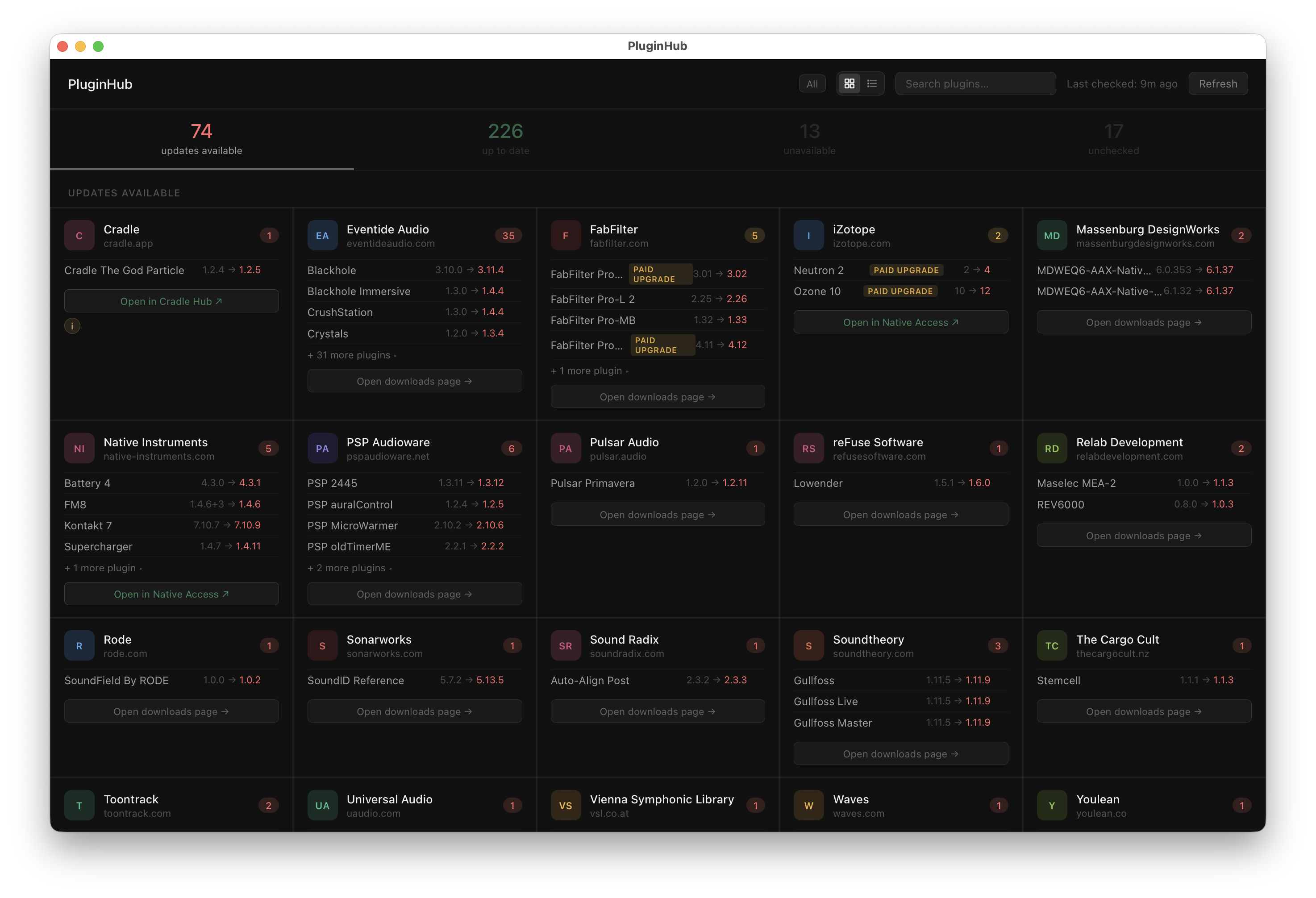Click the Toontrack vendor icon
This screenshot has height=898, width=1316.
pos(79,805)
